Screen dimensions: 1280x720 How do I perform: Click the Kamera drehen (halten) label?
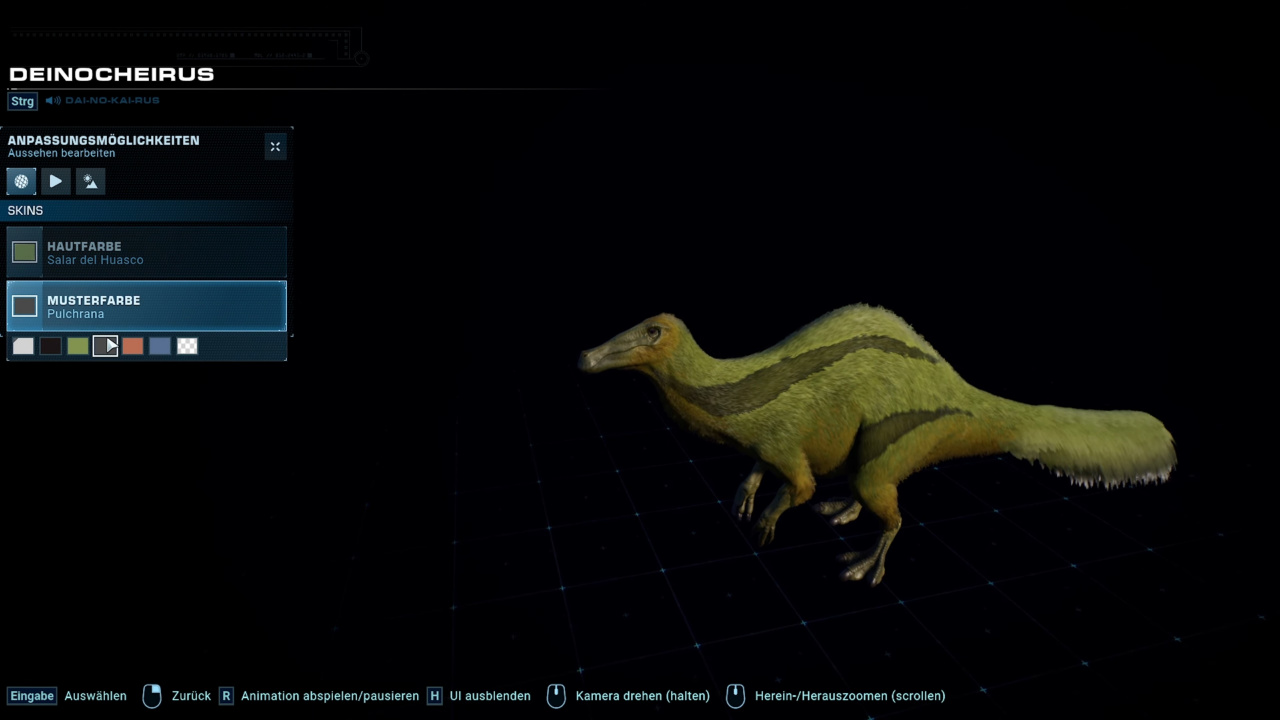pos(643,696)
